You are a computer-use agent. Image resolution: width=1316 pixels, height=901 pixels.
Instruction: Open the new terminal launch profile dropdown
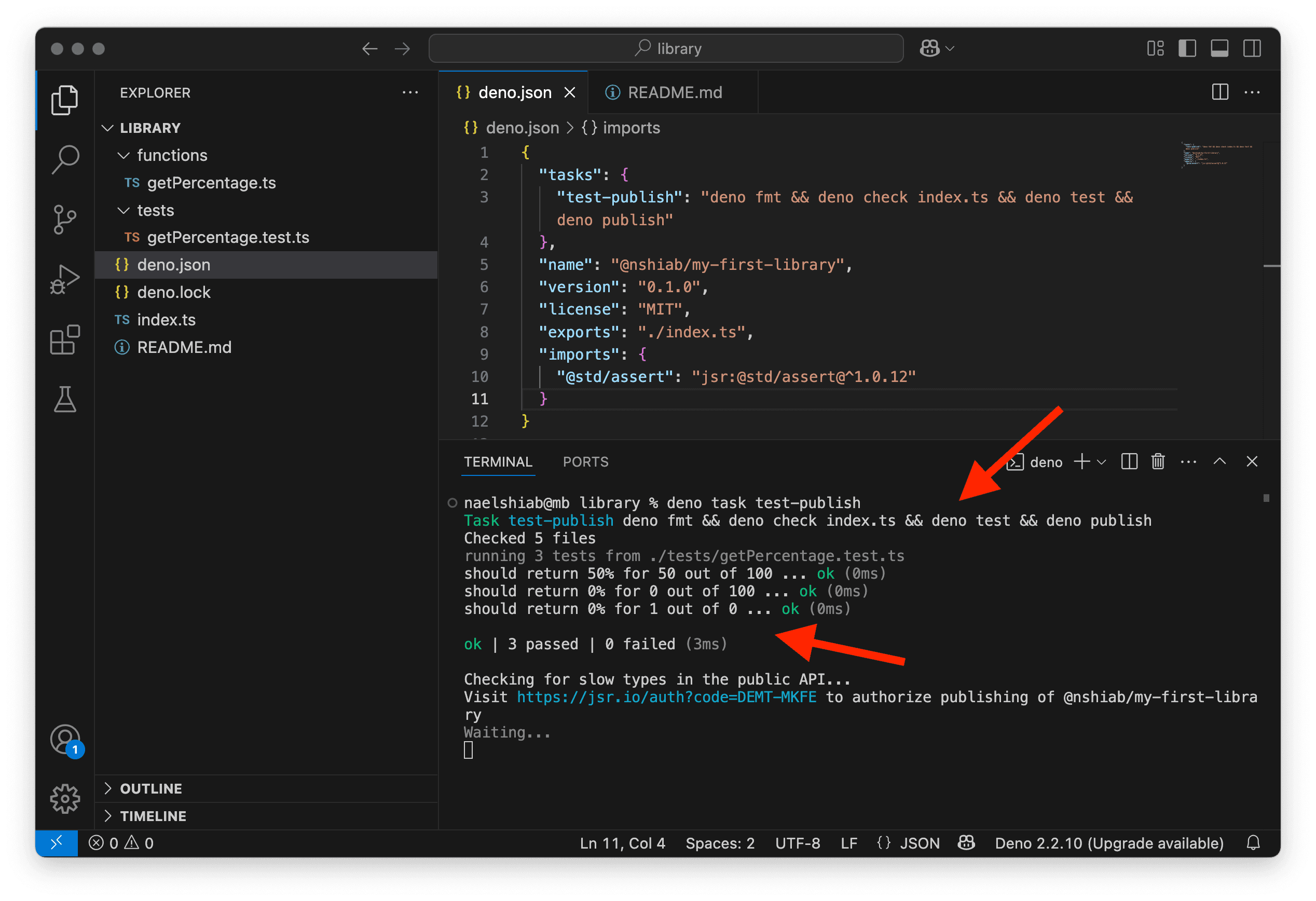click(1101, 462)
